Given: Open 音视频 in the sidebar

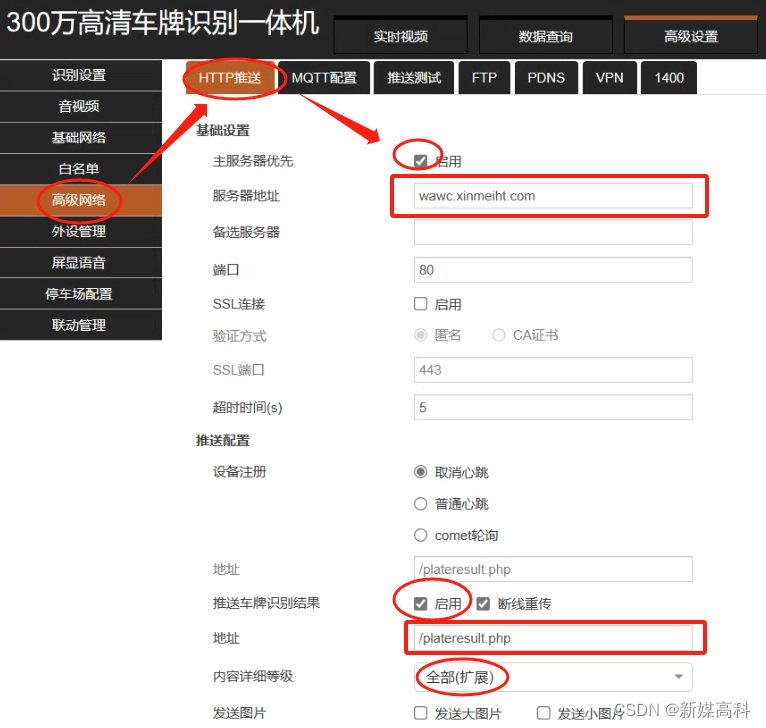Looking at the screenshot, I should coord(81,107).
